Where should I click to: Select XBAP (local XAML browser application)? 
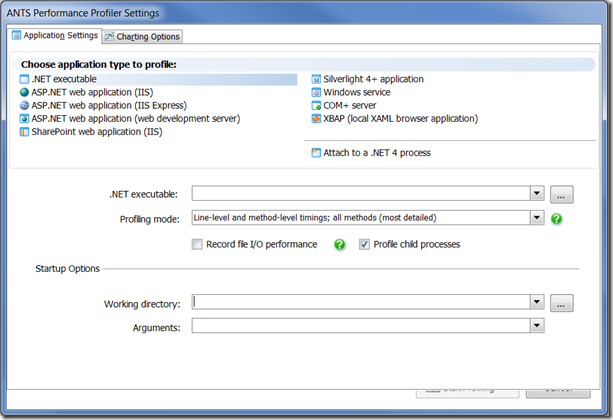click(395, 118)
